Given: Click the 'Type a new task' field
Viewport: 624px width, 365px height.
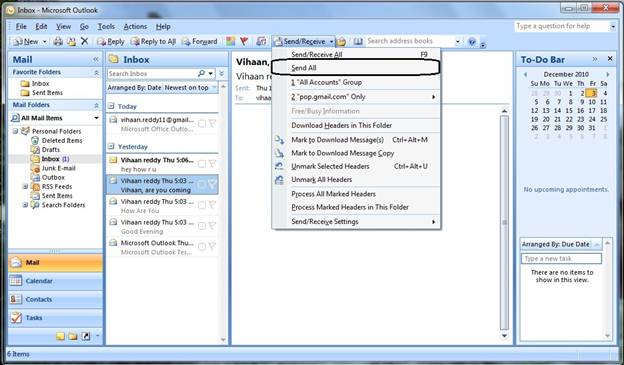Looking at the screenshot, I should click(x=561, y=258).
